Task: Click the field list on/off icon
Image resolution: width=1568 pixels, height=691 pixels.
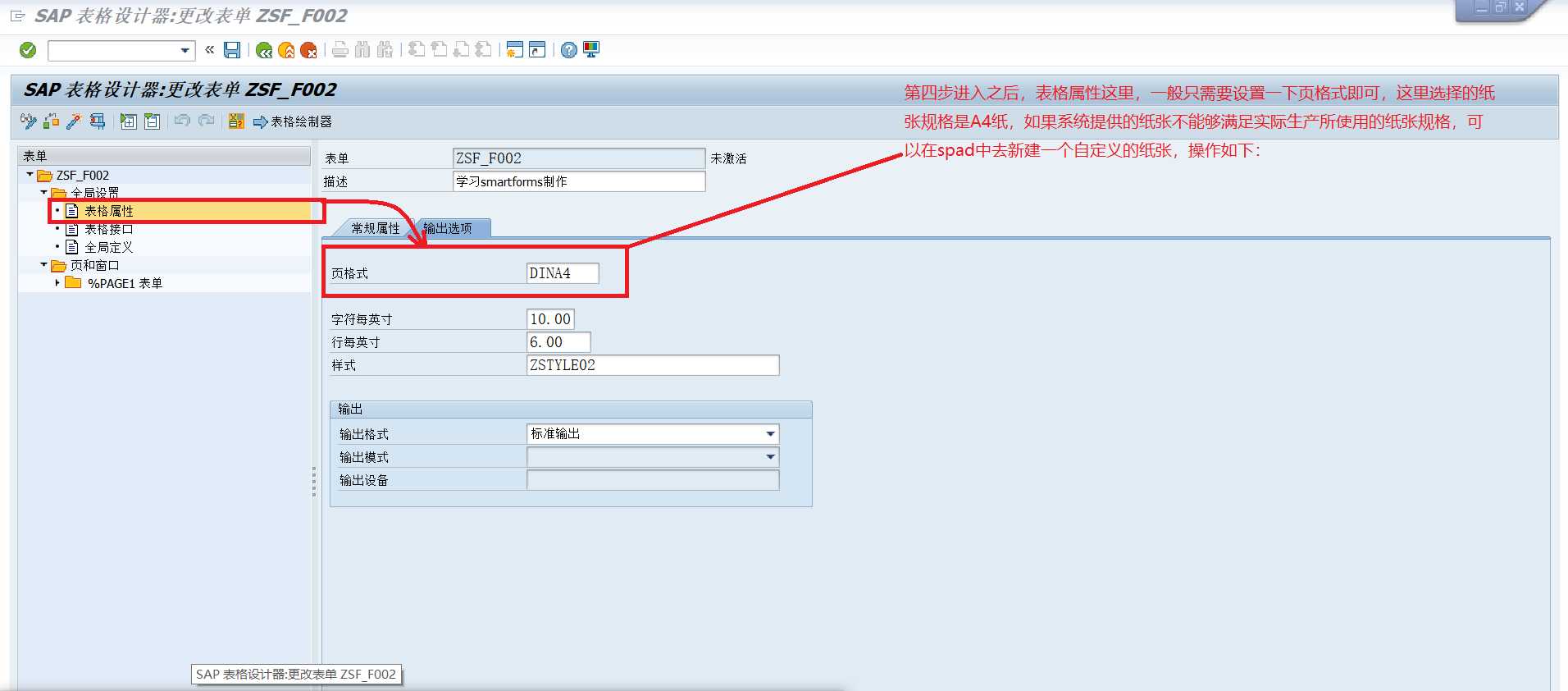Action: pos(236,121)
